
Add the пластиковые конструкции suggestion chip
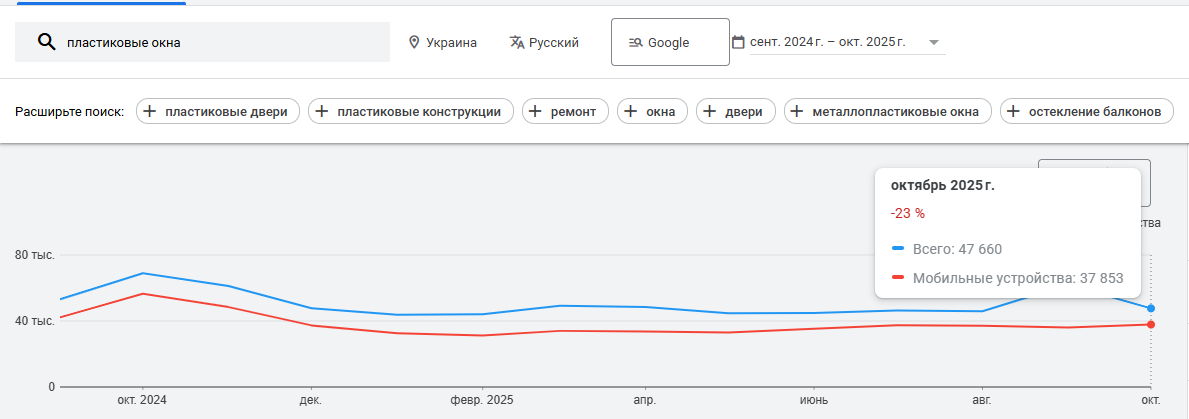point(411,112)
